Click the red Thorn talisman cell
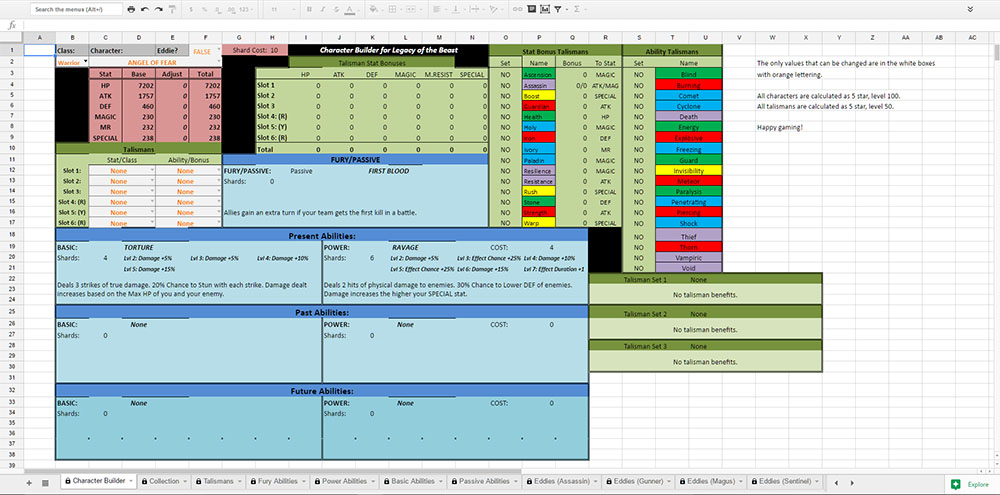Viewport: 1000px width, 495px height. 689,246
